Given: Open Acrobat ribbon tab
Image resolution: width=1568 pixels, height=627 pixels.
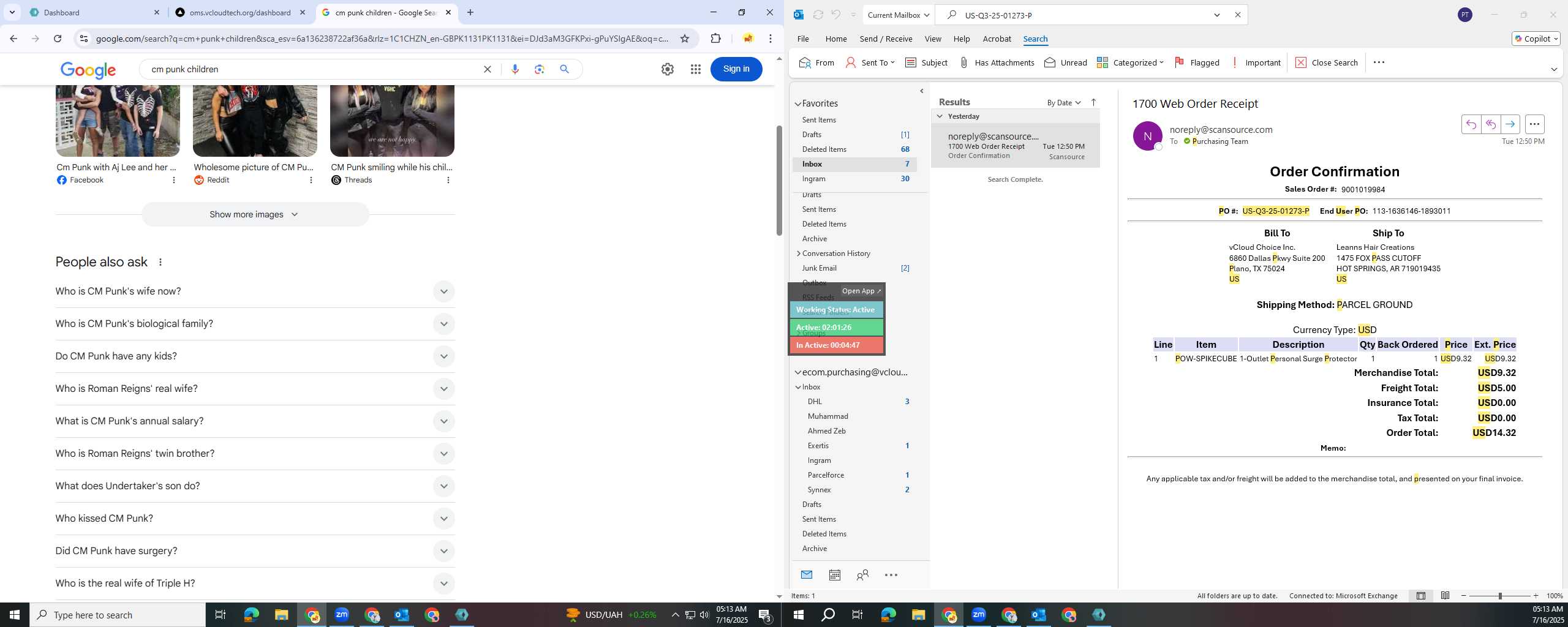Looking at the screenshot, I should point(997,39).
